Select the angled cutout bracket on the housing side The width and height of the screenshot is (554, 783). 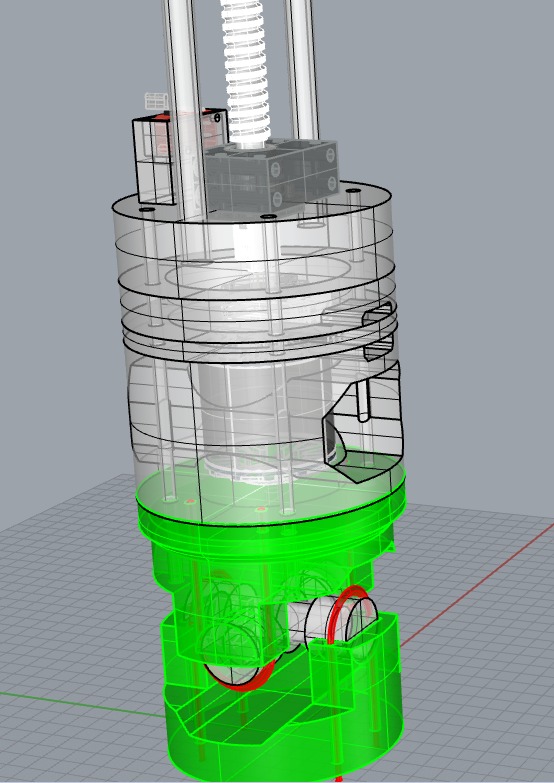tap(362, 422)
